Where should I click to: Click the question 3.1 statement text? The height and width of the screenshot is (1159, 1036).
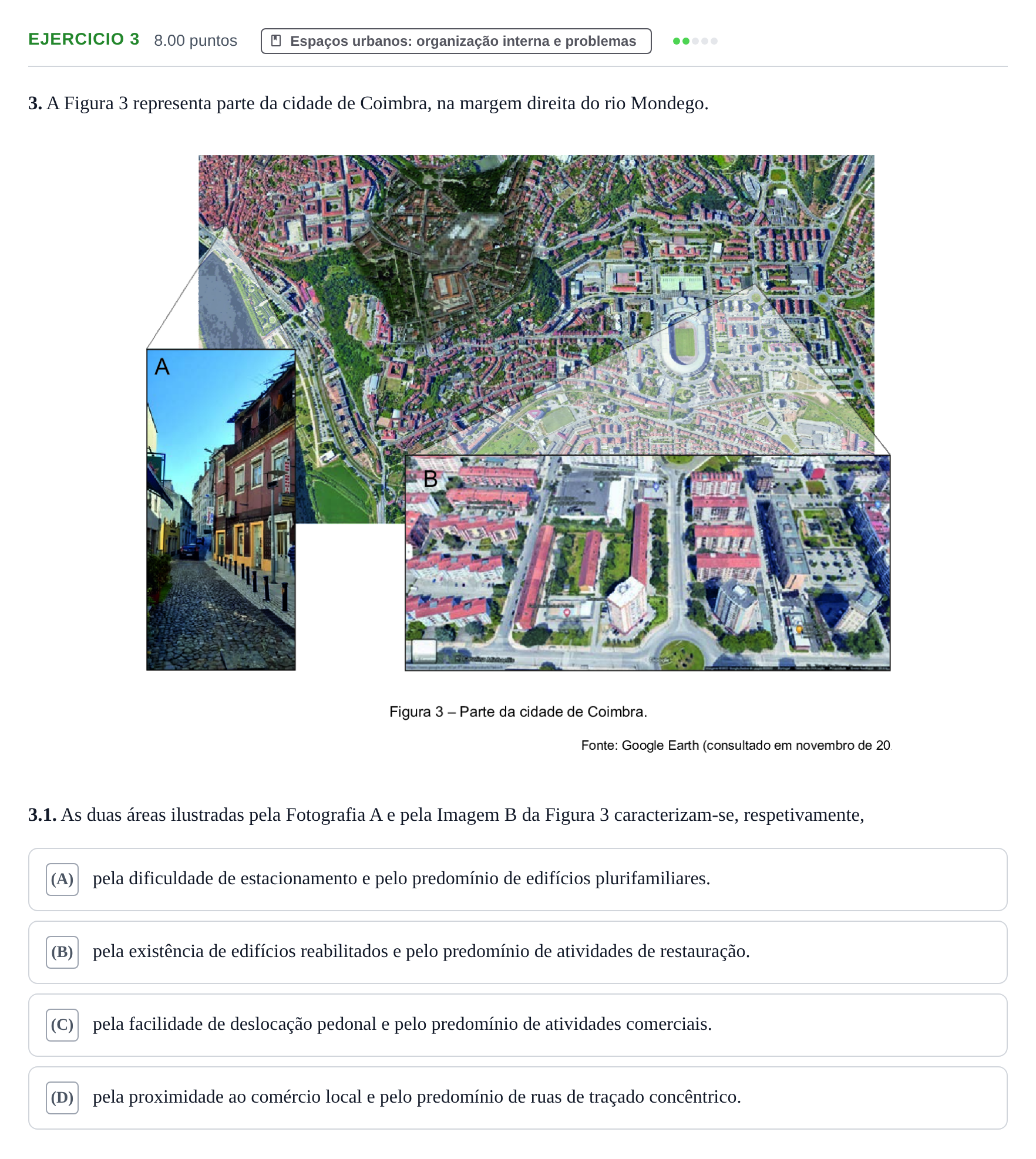pyautogui.click(x=446, y=815)
